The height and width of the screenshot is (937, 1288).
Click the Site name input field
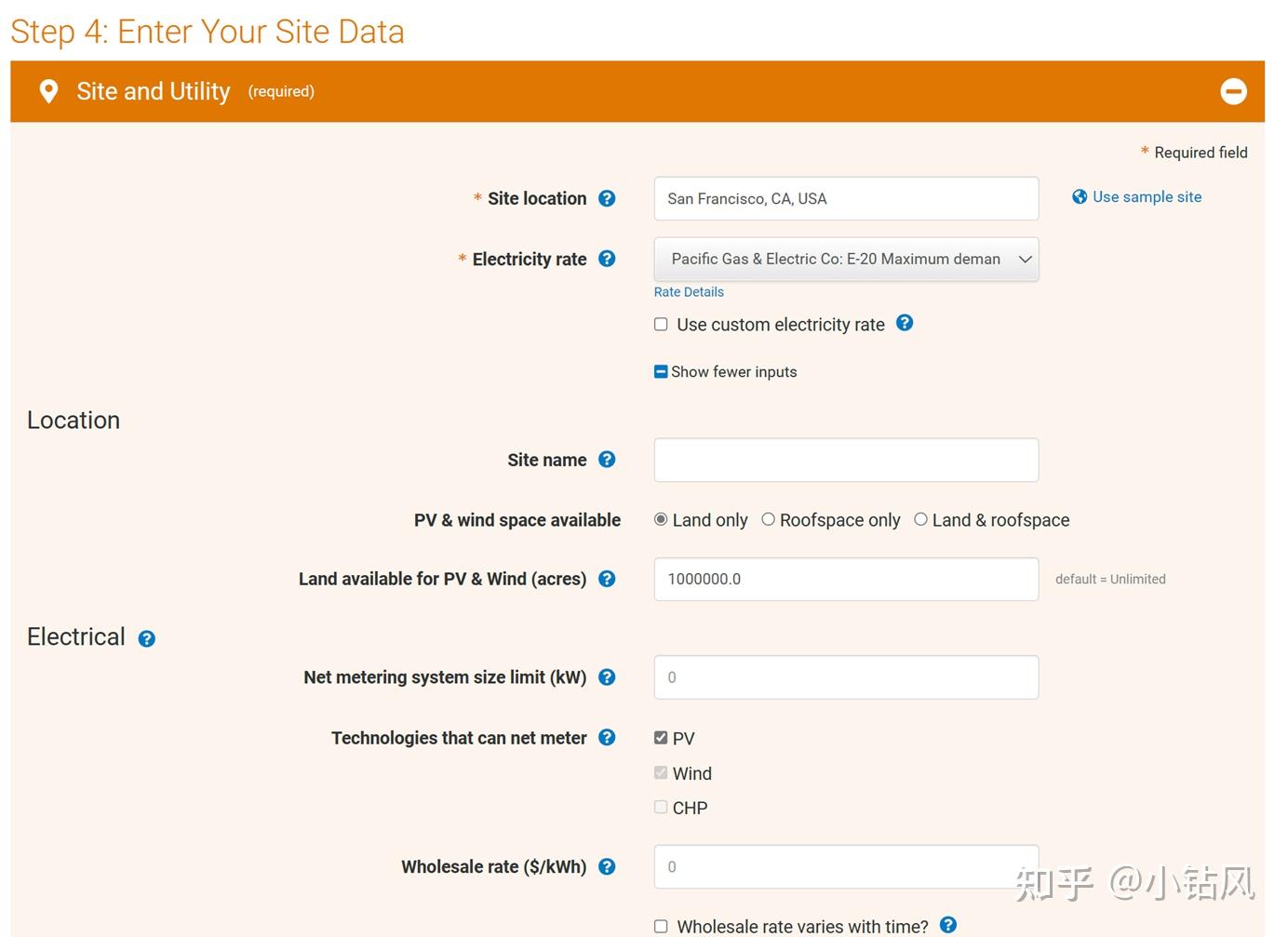point(846,461)
